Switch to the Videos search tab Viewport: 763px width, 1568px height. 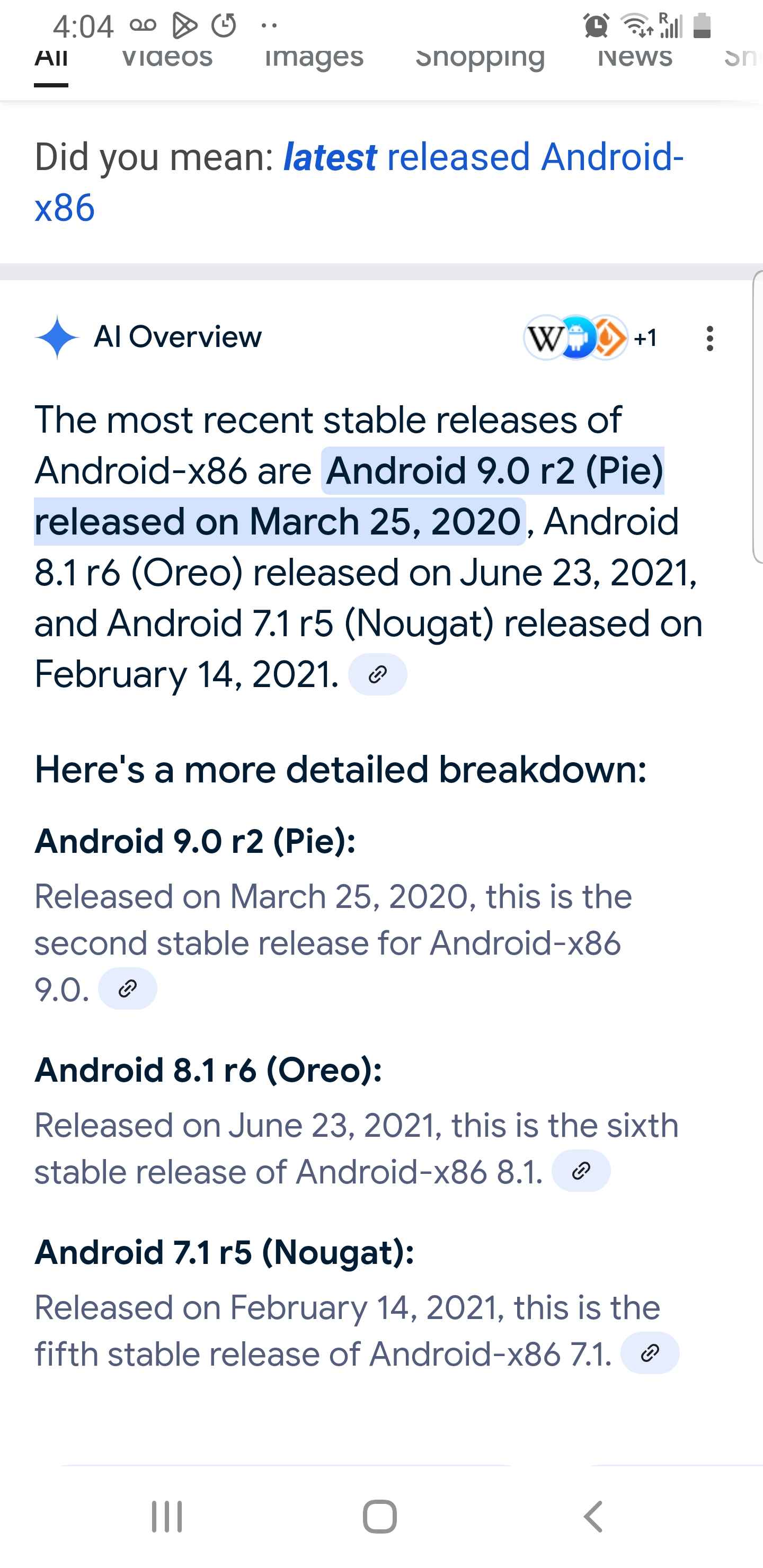[x=167, y=58]
